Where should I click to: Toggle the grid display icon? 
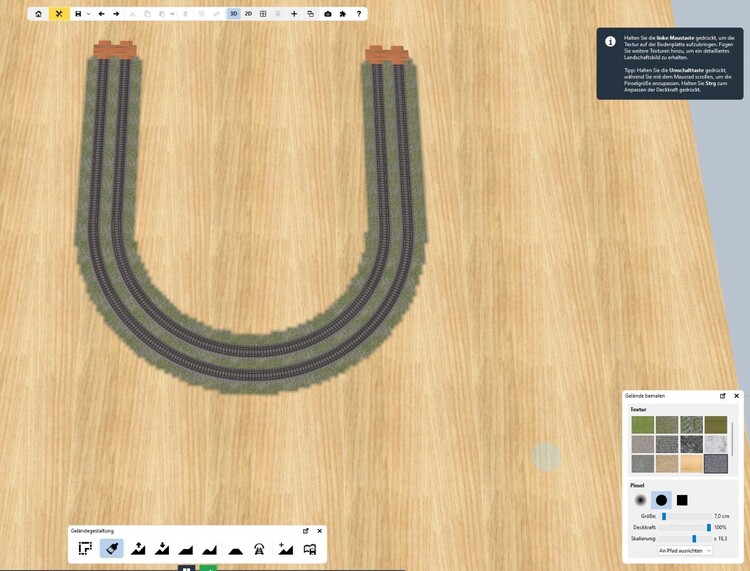click(x=263, y=14)
